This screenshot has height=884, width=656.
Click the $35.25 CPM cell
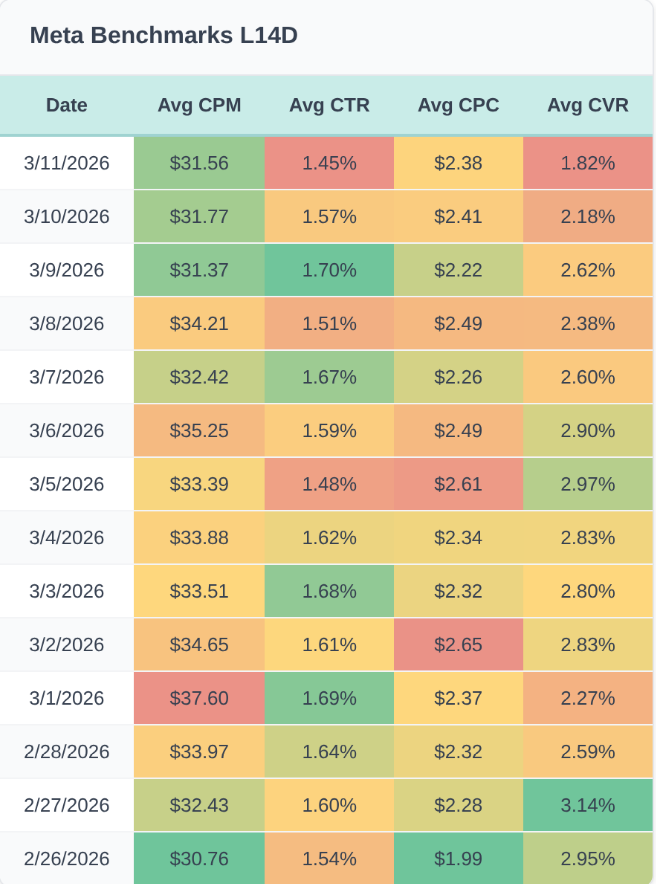tap(199, 431)
